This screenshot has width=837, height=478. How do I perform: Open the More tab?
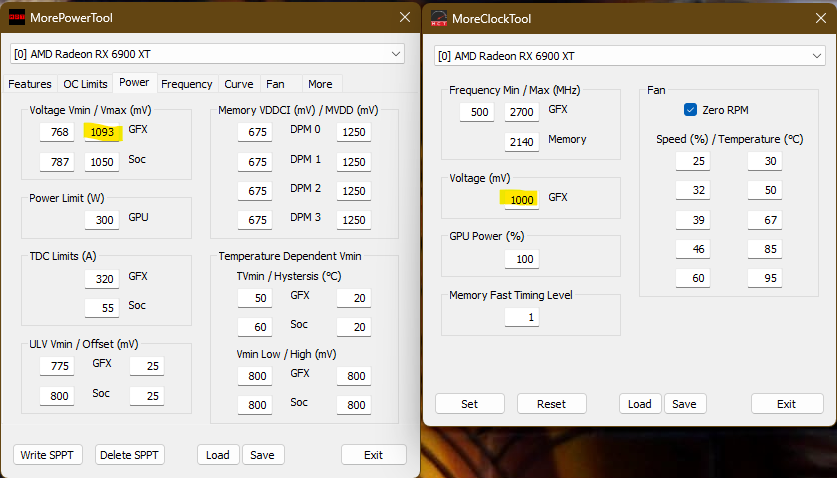click(x=320, y=84)
